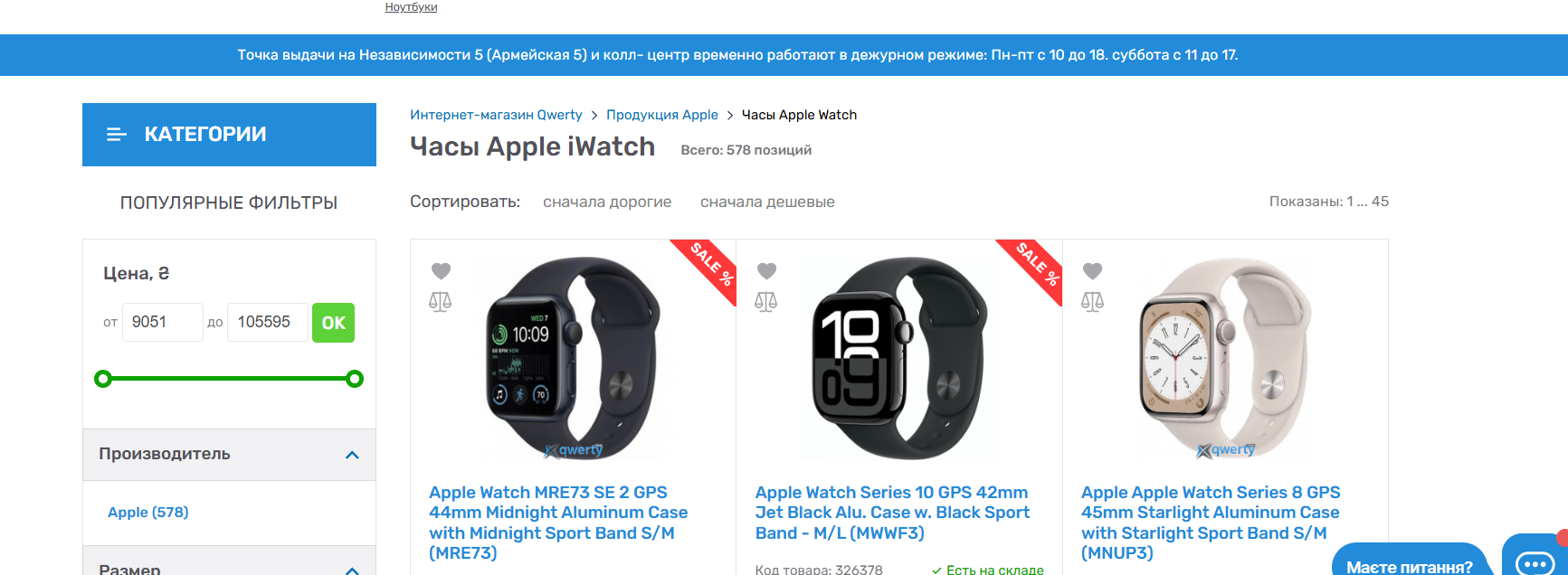Open Apple Watch Series 10 GPS 42mm link
Image resolution: width=1568 pixels, height=575 pixels.
(892, 513)
